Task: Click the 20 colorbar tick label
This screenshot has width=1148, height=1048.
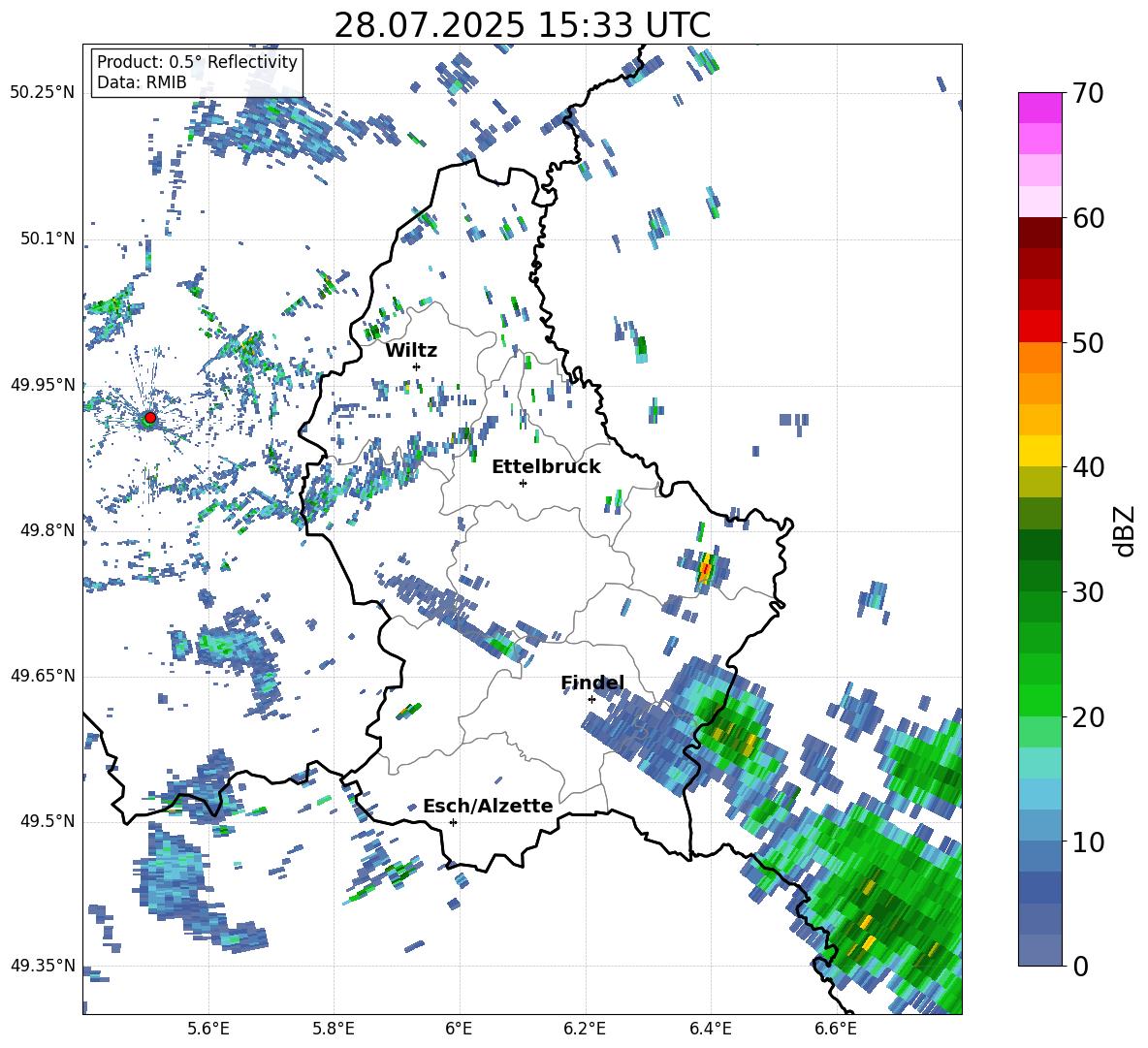Action: [x=1087, y=717]
